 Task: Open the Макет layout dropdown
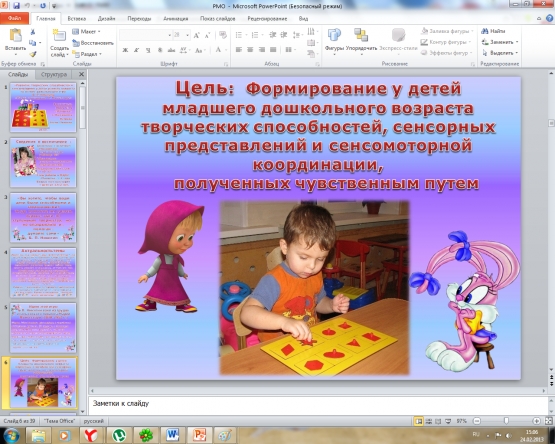point(86,32)
